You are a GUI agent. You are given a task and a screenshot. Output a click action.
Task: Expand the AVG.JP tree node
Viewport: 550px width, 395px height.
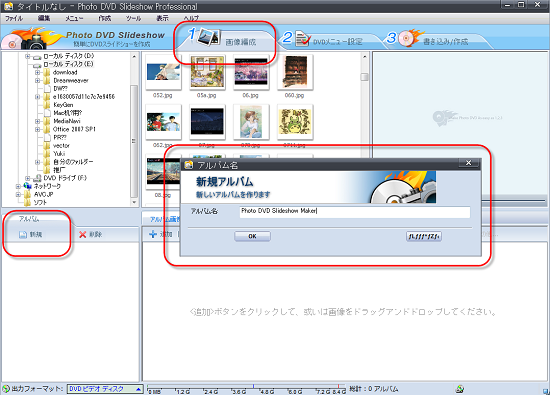click(18, 194)
